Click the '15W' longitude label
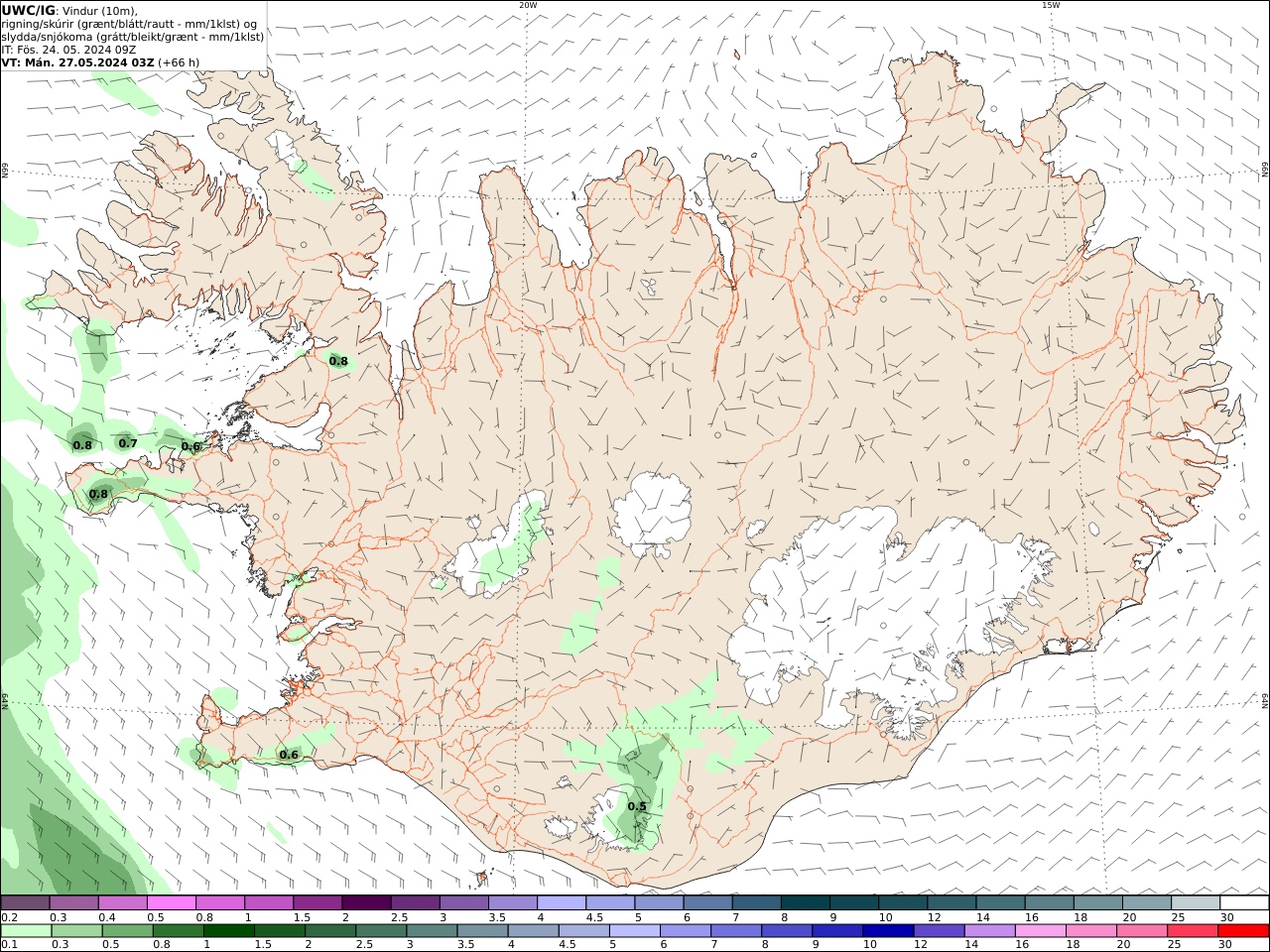1270x952 pixels. pyautogui.click(x=1051, y=5)
